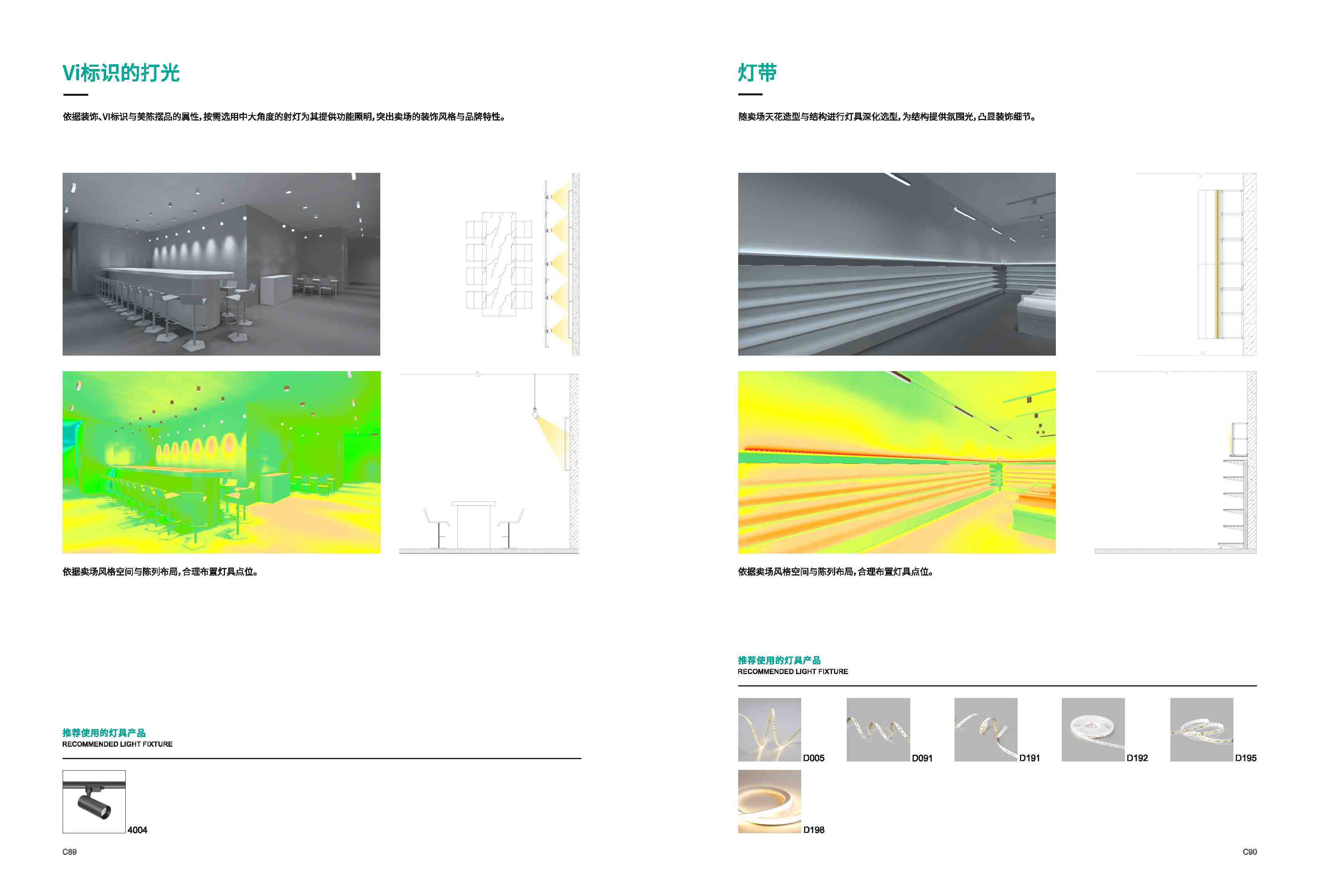1320x896 pixels.
Task: Click page number "C90"
Action: (1249, 852)
